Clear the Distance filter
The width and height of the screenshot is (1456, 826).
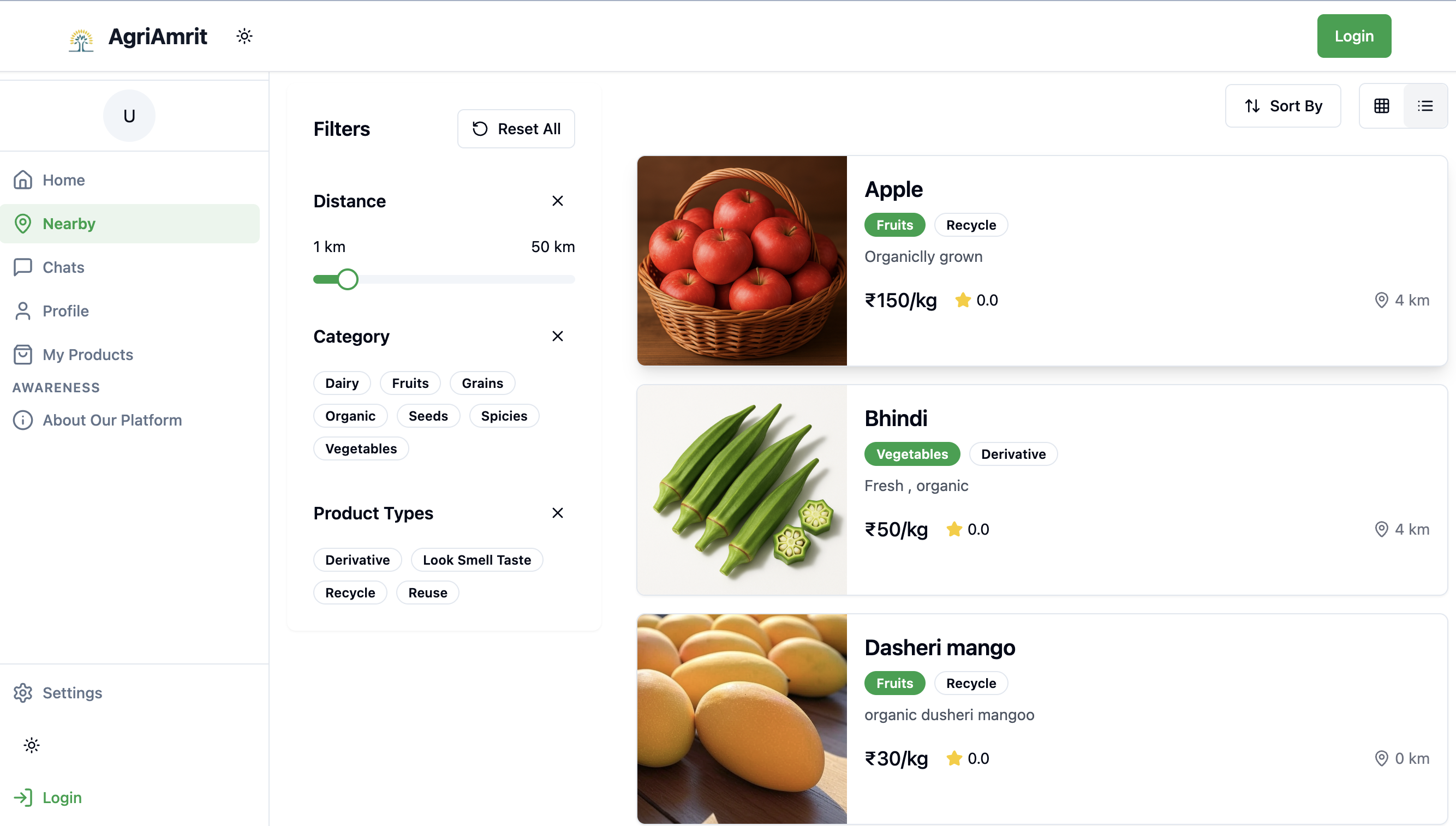tap(558, 200)
